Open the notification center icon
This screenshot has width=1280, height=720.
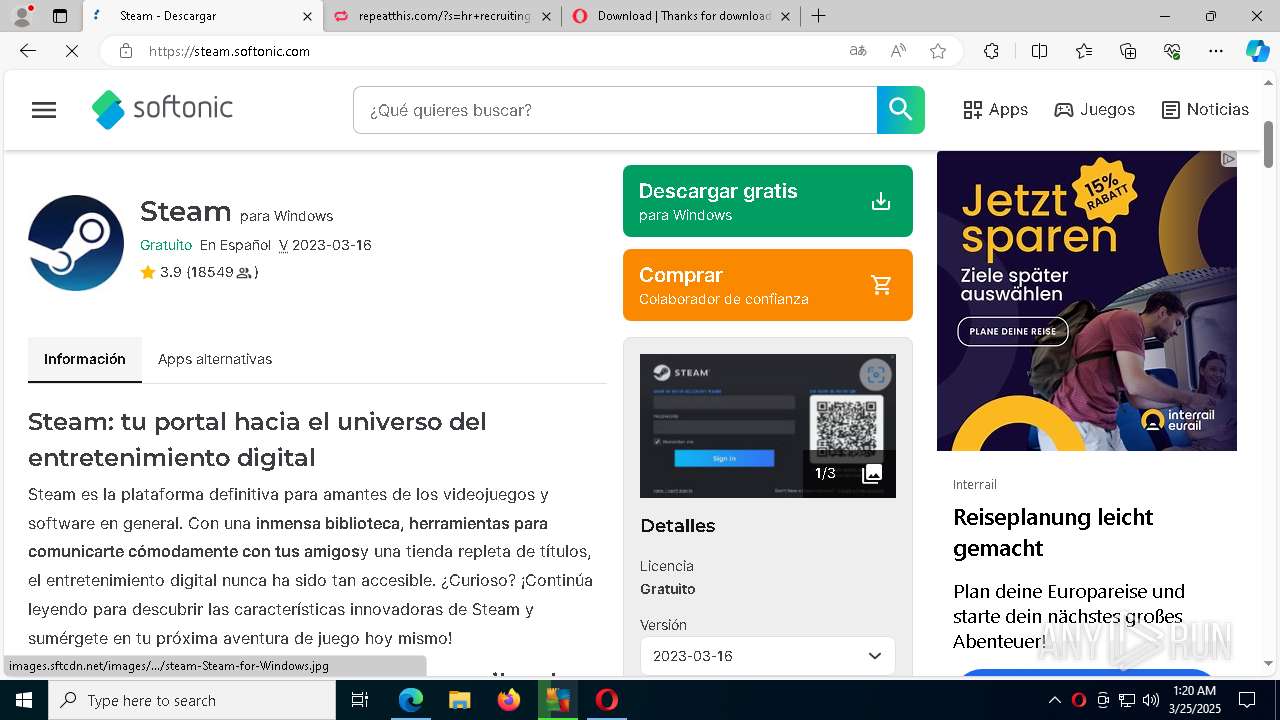[x=1247, y=700]
